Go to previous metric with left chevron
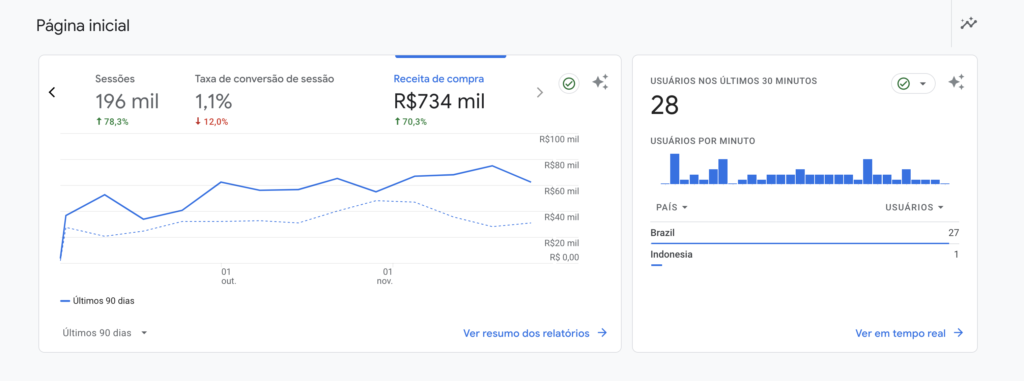1024x381 pixels. coord(52,92)
